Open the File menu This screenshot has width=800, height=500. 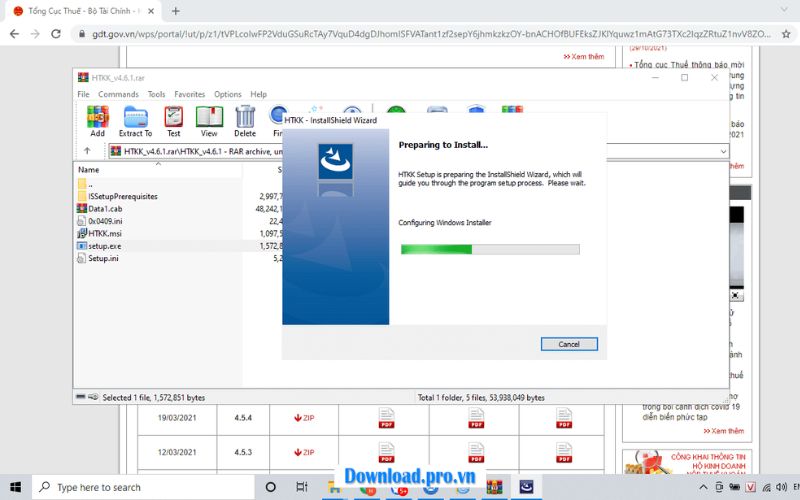tap(83, 94)
